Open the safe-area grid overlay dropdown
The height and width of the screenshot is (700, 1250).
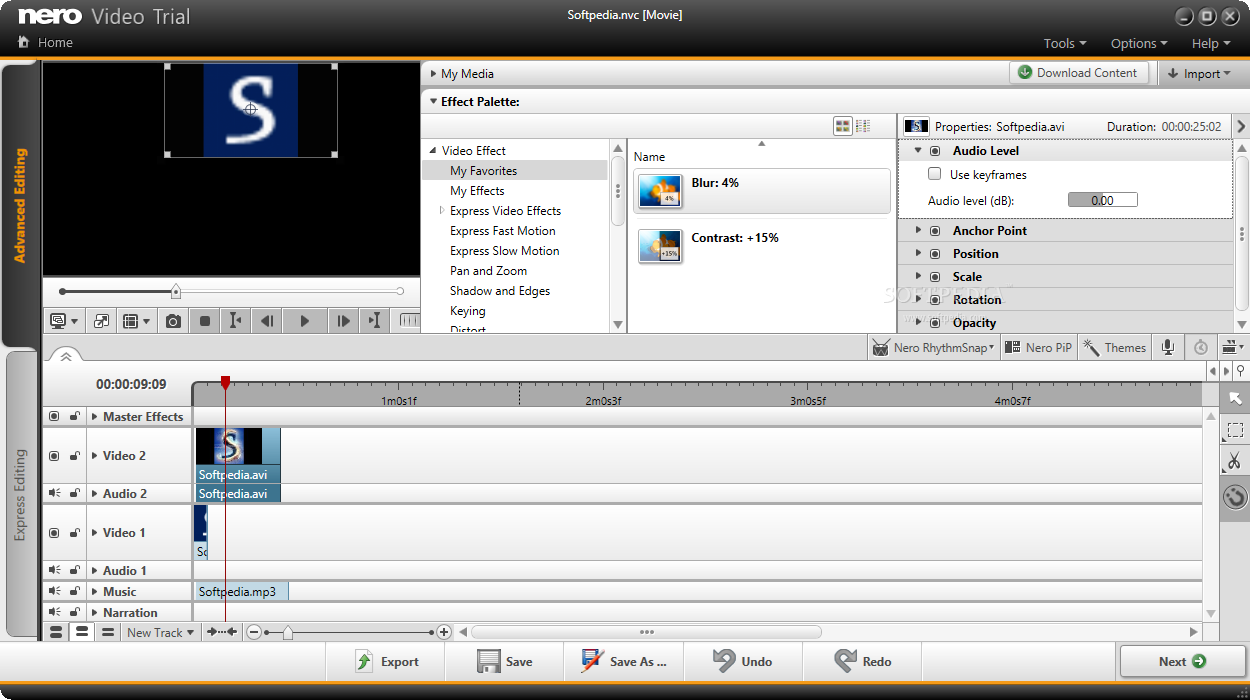coord(135,321)
